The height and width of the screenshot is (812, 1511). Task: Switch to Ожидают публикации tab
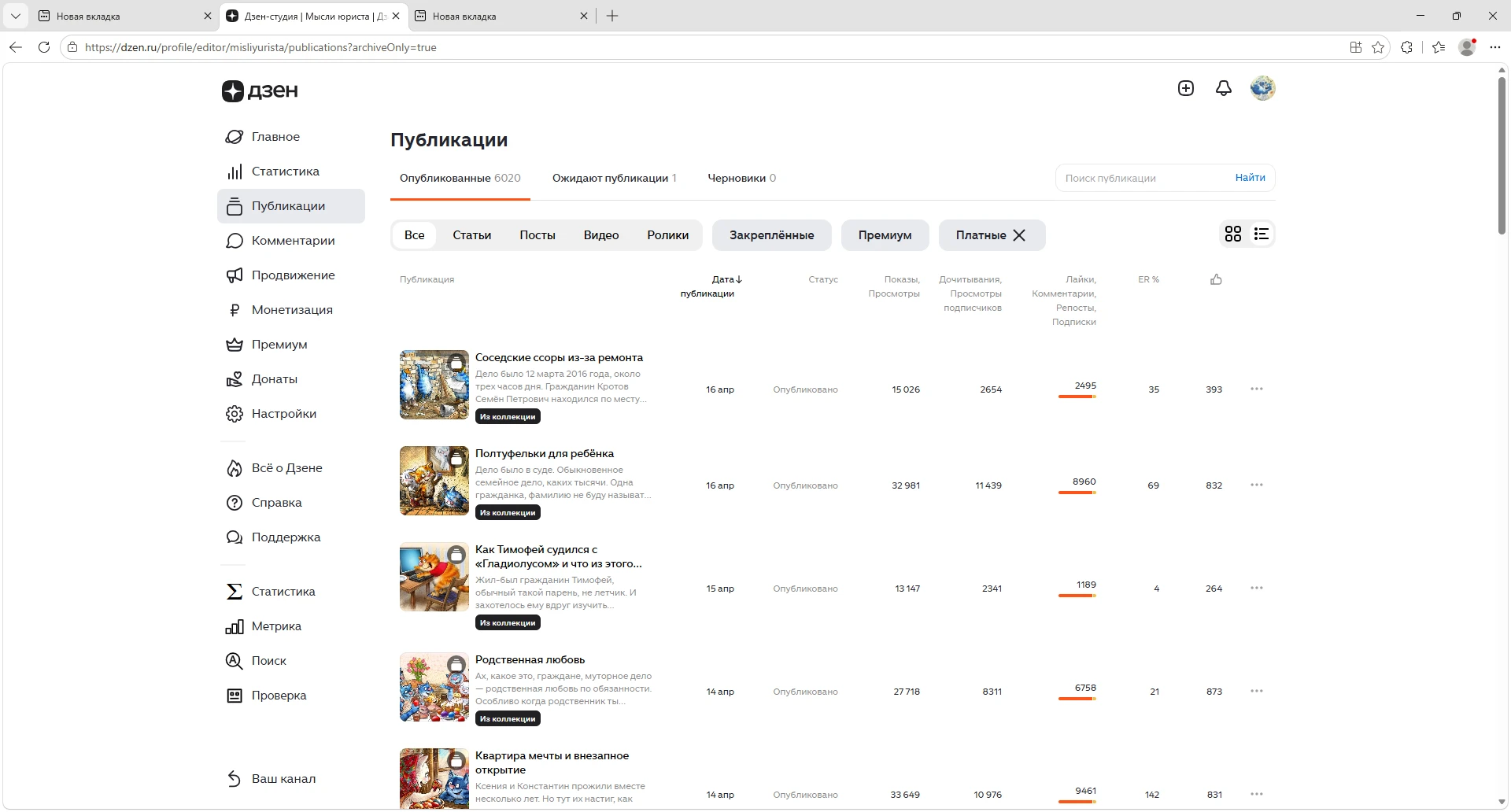click(614, 178)
